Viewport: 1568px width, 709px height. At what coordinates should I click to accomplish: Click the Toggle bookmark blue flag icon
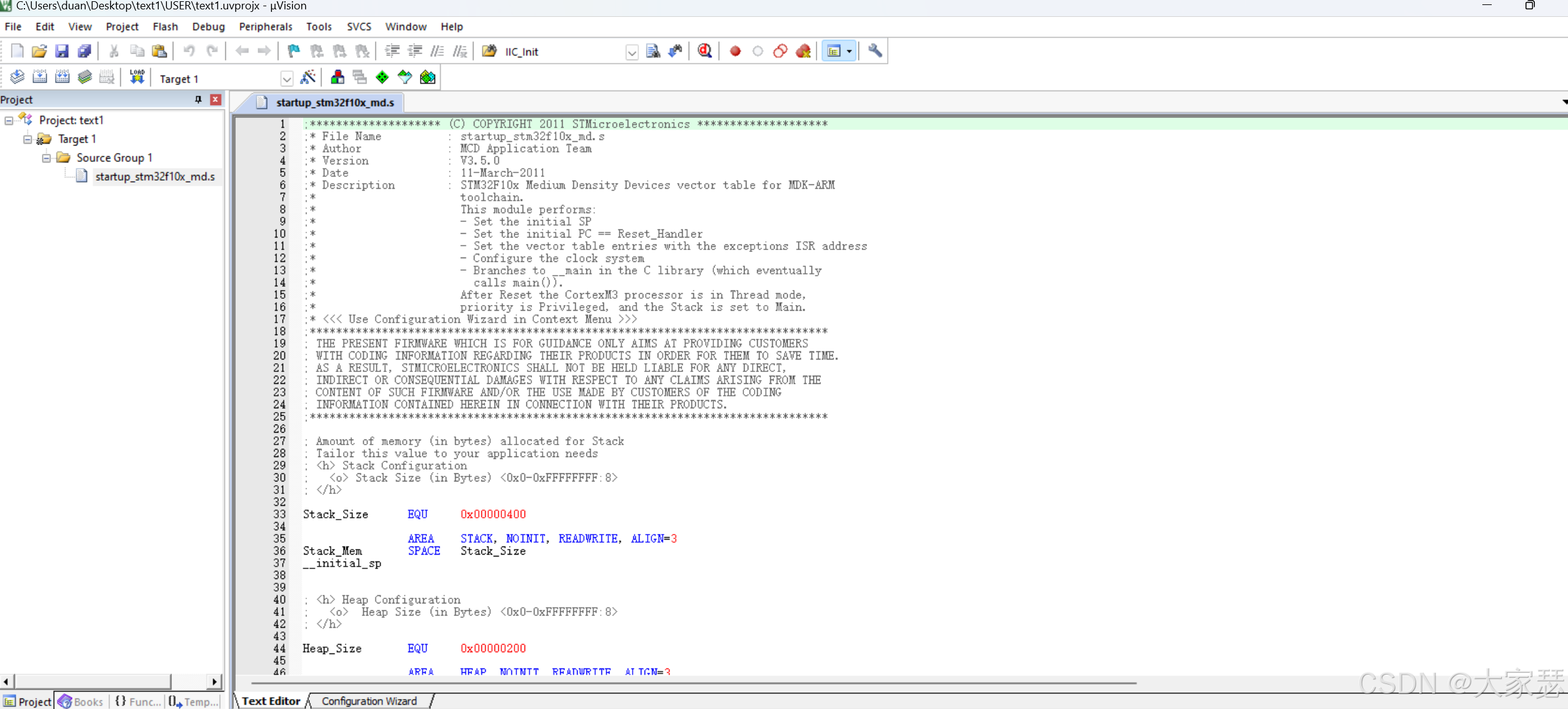293,51
